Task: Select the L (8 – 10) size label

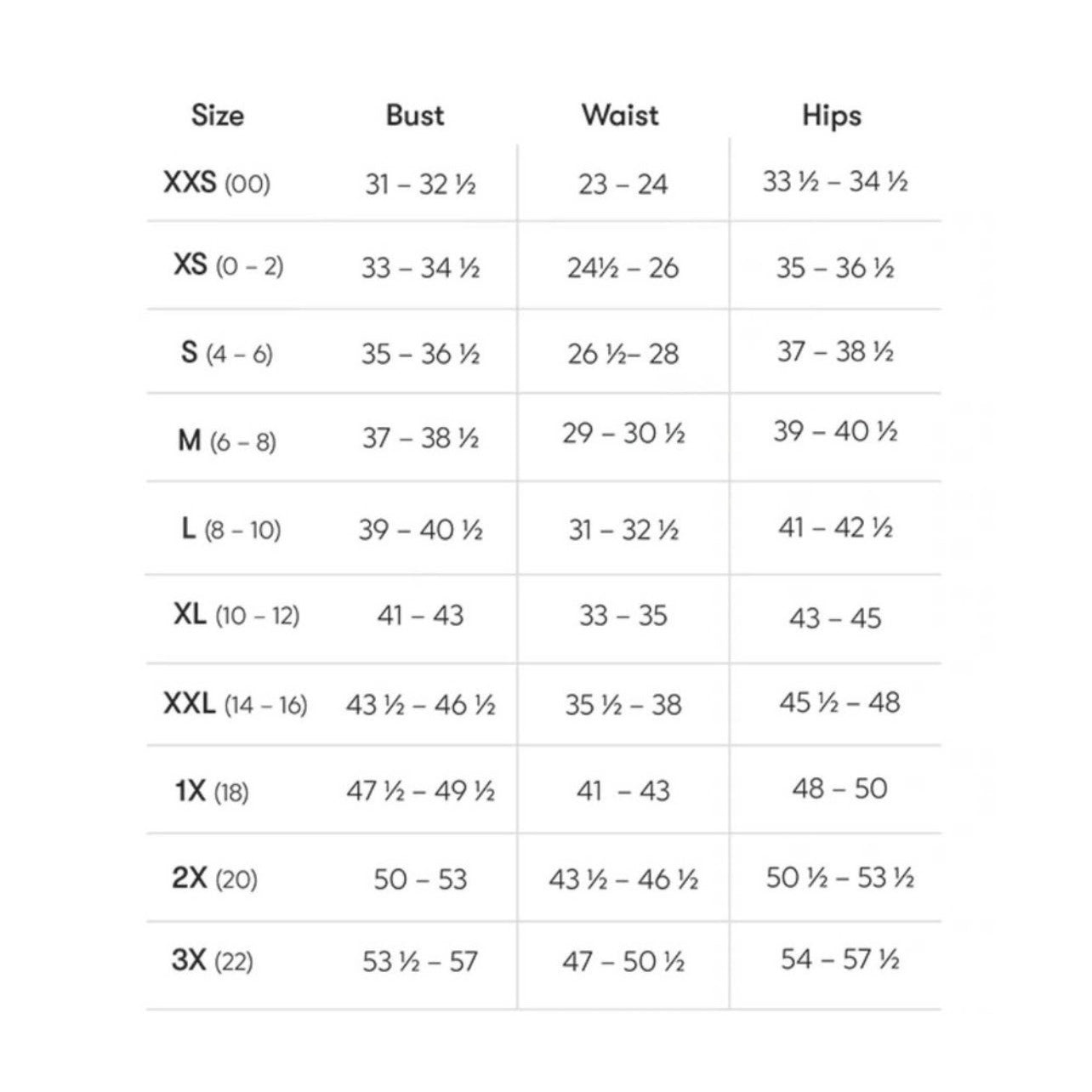Action: coord(231,530)
